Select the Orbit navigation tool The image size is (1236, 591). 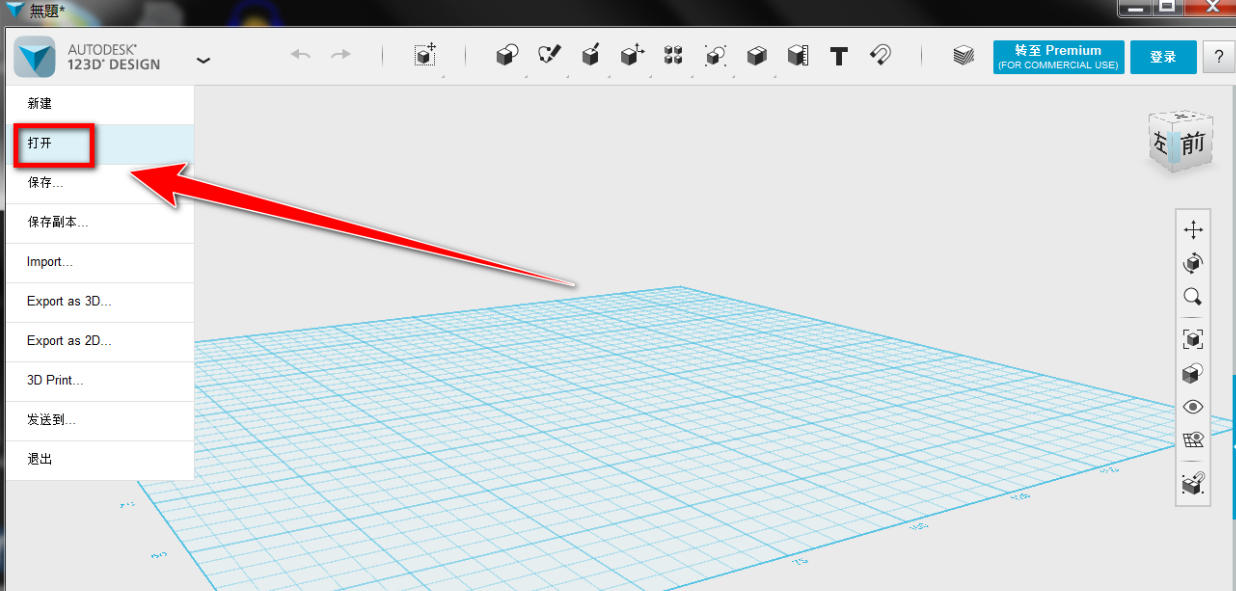tap(1193, 263)
